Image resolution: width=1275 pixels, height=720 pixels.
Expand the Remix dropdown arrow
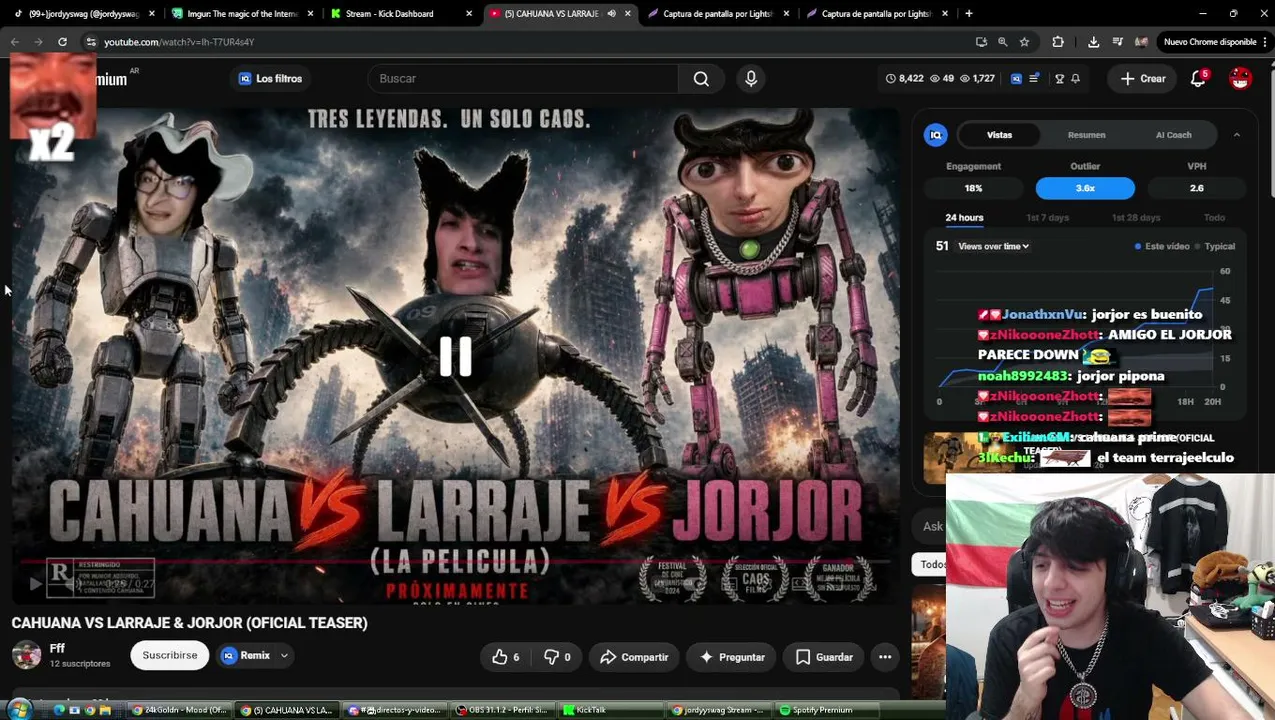click(x=284, y=656)
